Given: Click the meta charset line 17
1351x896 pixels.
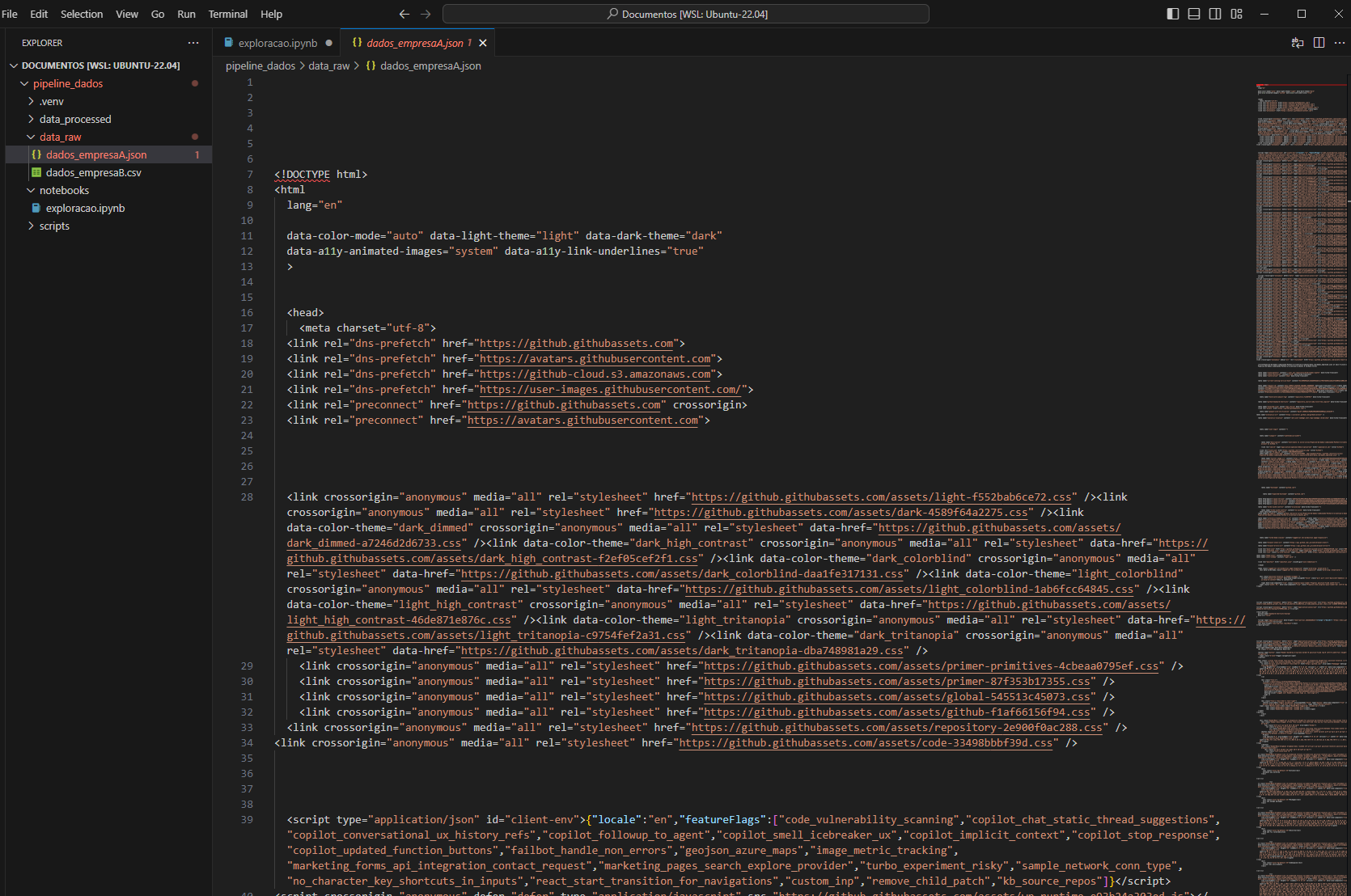Looking at the screenshot, I should (367, 328).
